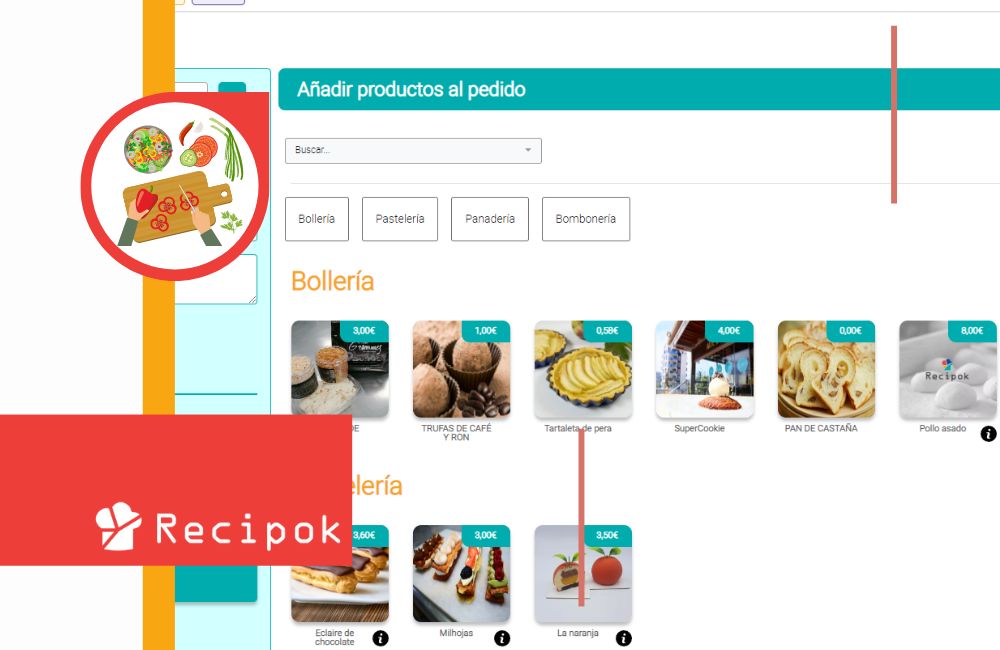This screenshot has width=1000, height=650.
Task: Open the Panadería category
Action: click(490, 219)
